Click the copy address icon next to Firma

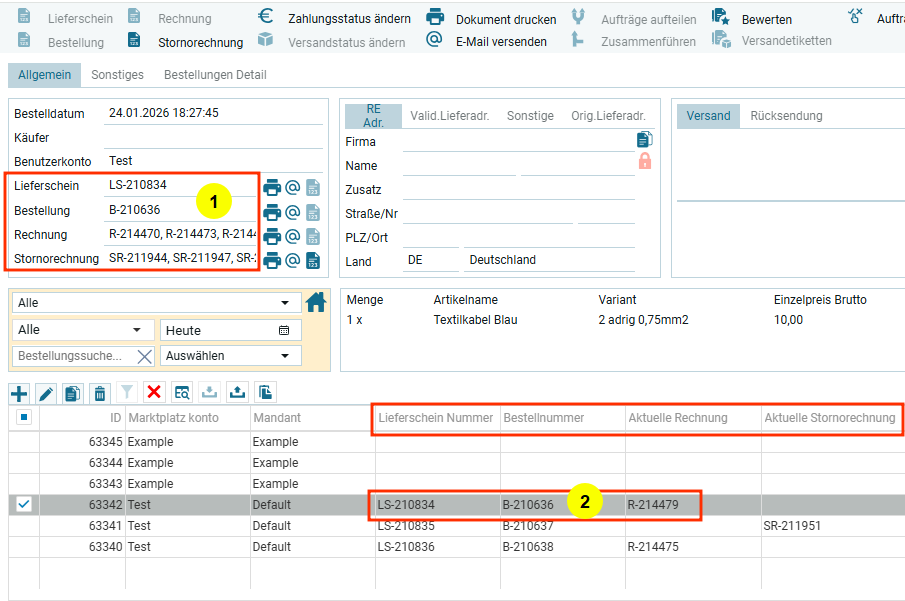click(x=644, y=140)
